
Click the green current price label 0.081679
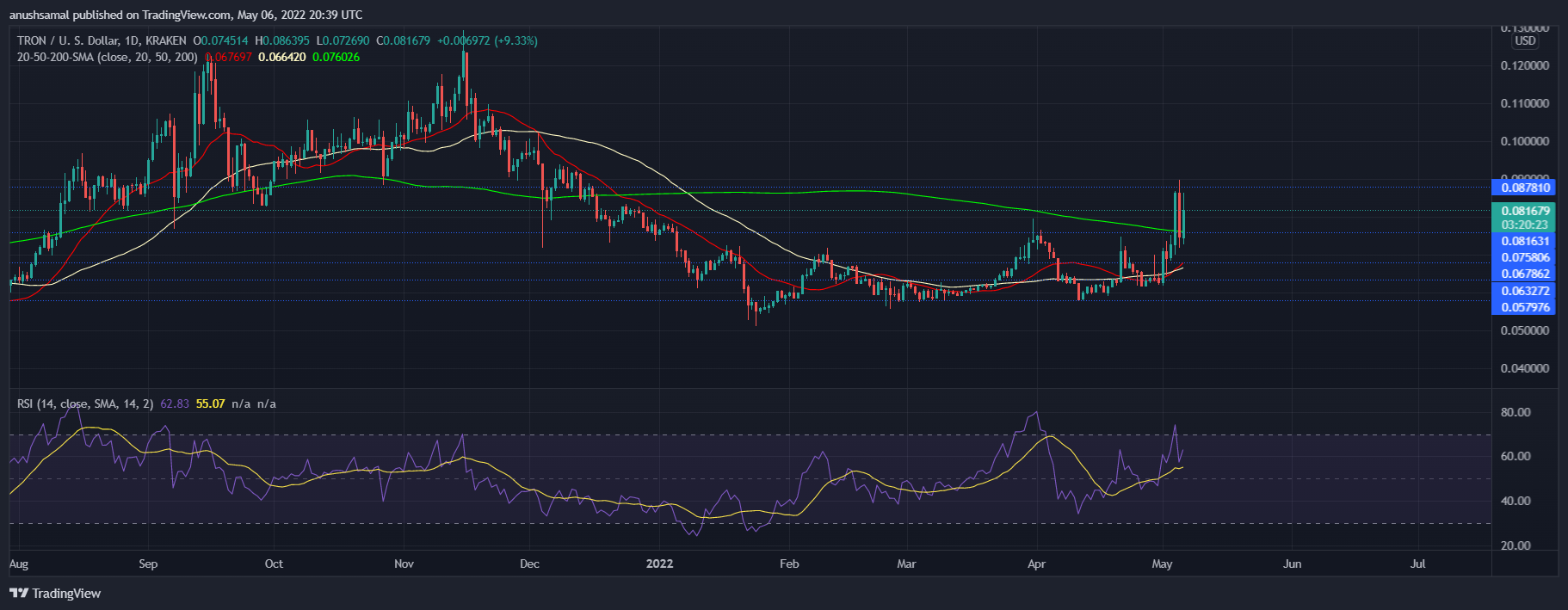click(1524, 211)
